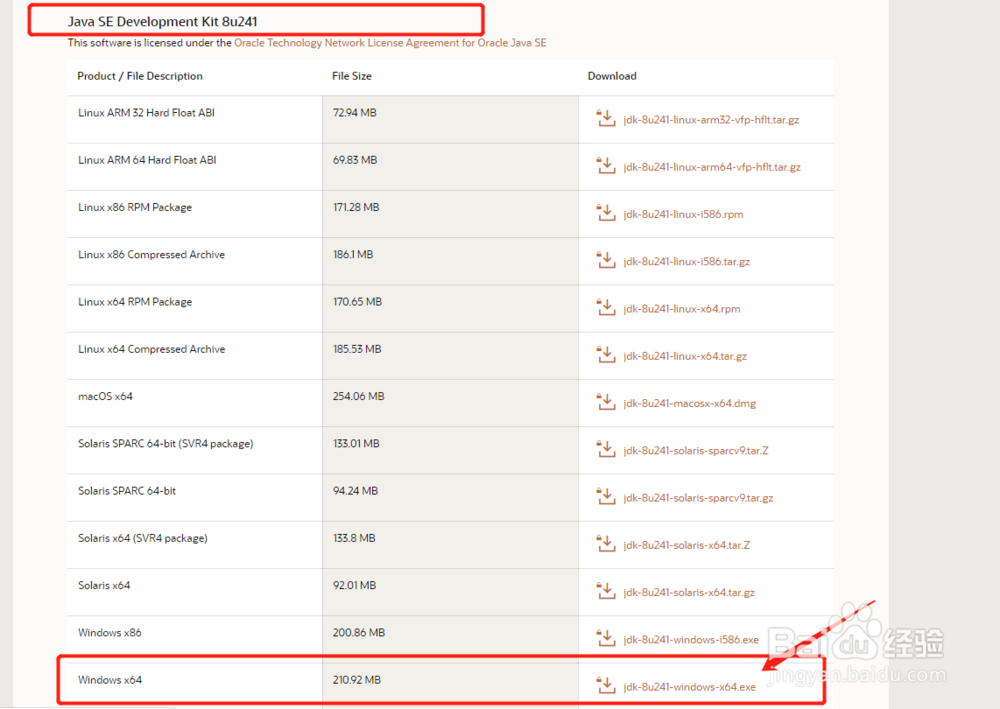
Task: Click the 72.94 MB file size cell
Action: click(x=450, y=119)
